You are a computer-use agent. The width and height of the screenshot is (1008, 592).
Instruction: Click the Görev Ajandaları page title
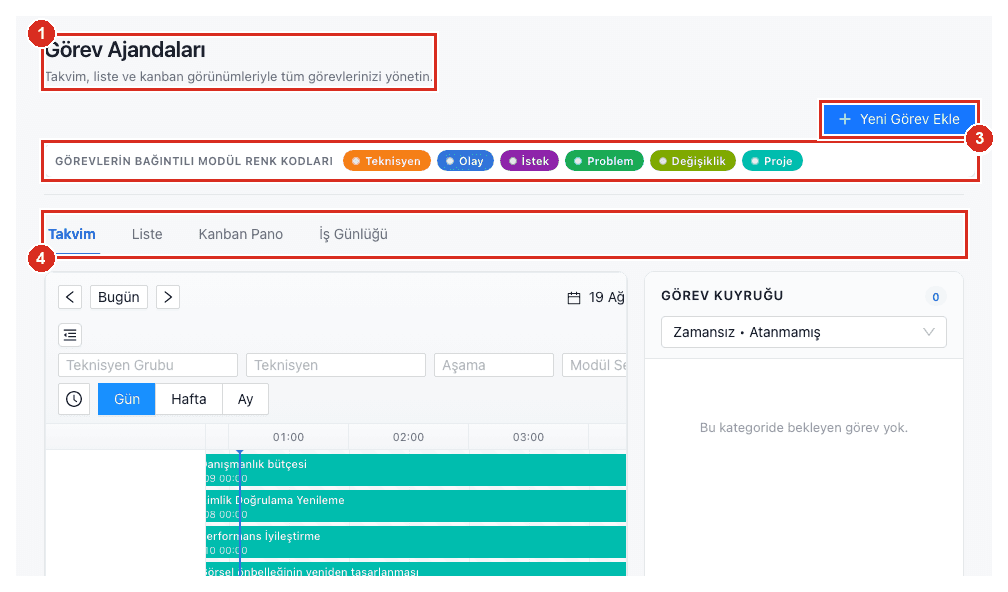[x=125, y=49]
